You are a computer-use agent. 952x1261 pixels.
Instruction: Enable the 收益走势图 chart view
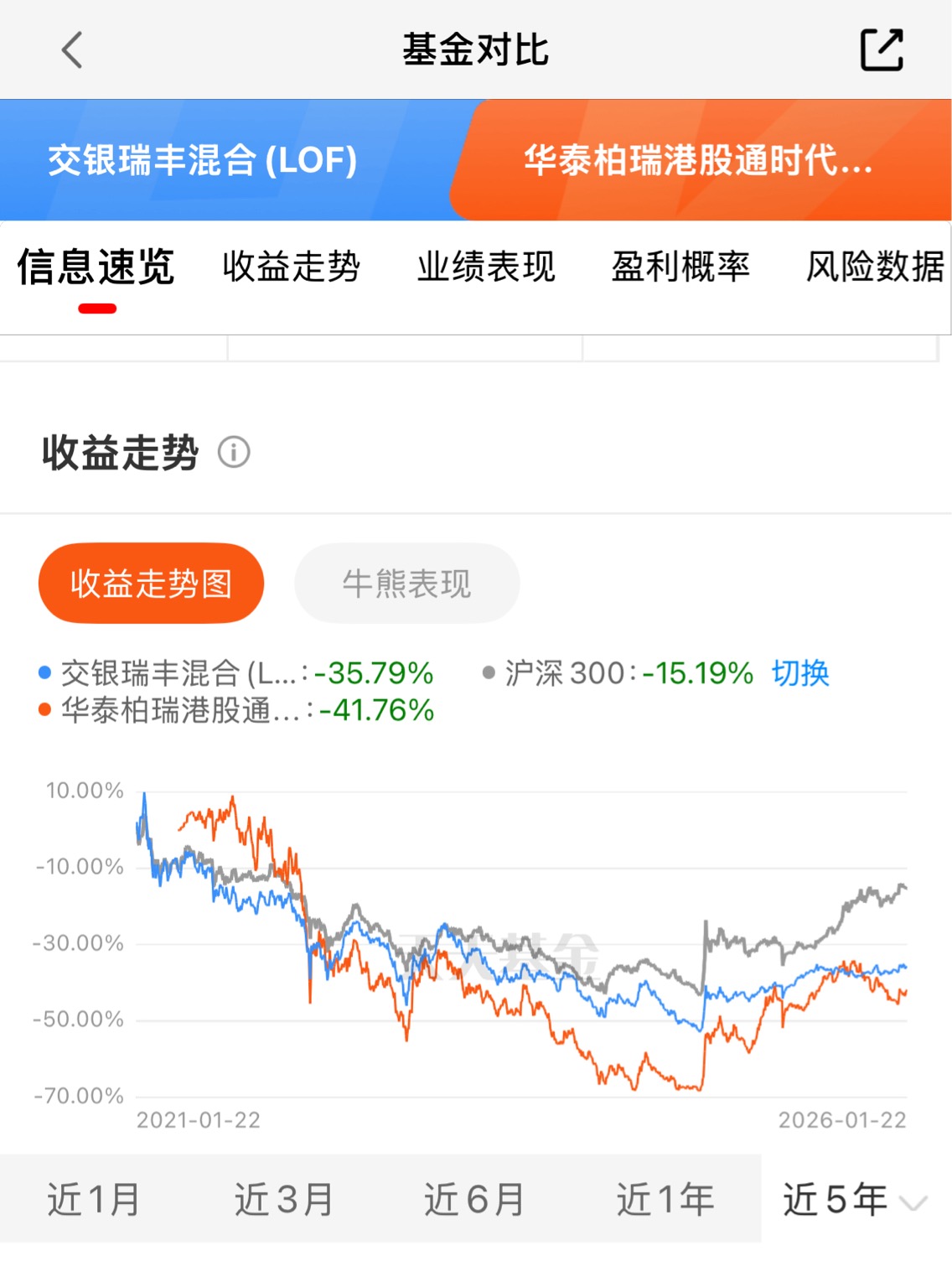coord(151,584)
